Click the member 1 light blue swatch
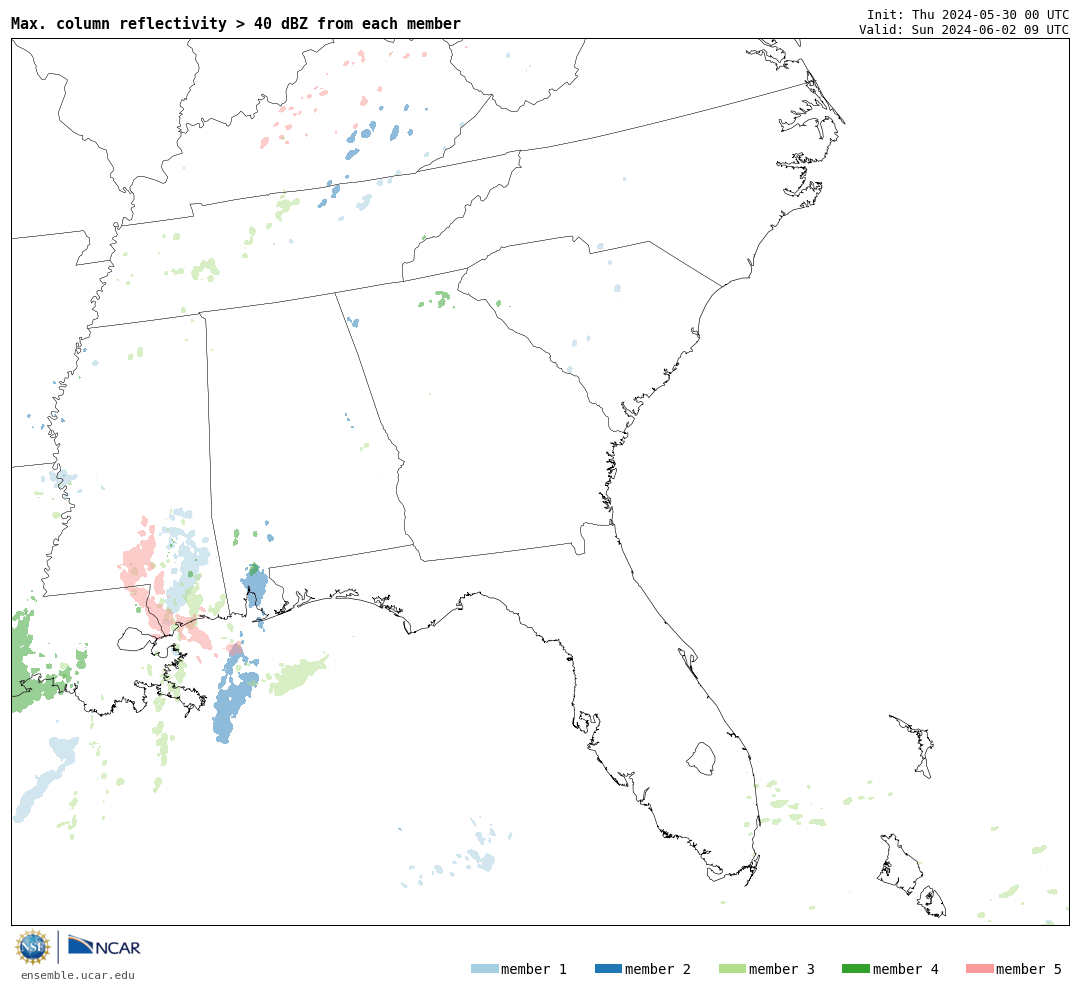1080x988 pixels. [484, 969]
